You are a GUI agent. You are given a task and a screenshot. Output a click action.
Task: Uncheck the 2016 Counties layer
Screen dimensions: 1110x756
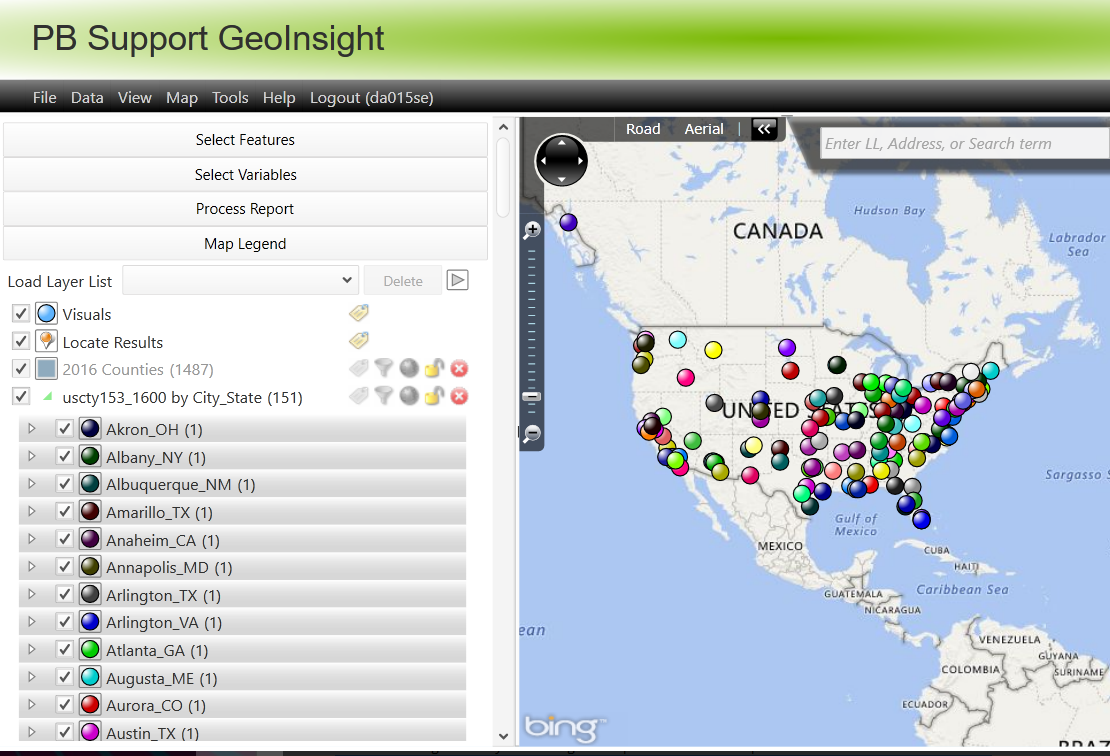pyautogui.click(x=20, y=368)
